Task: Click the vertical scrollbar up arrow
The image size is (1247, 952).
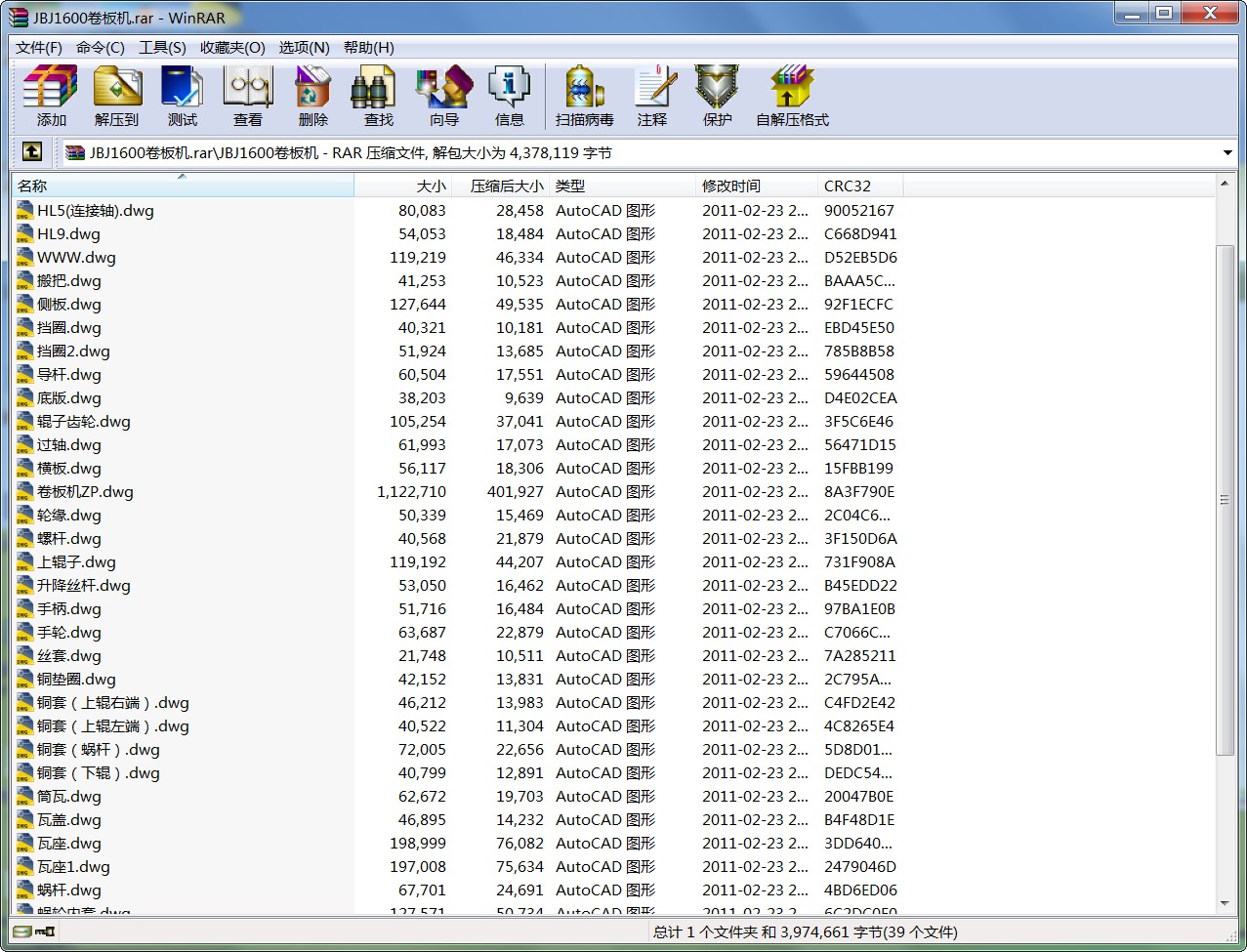Action: (x=1225, y=184)
